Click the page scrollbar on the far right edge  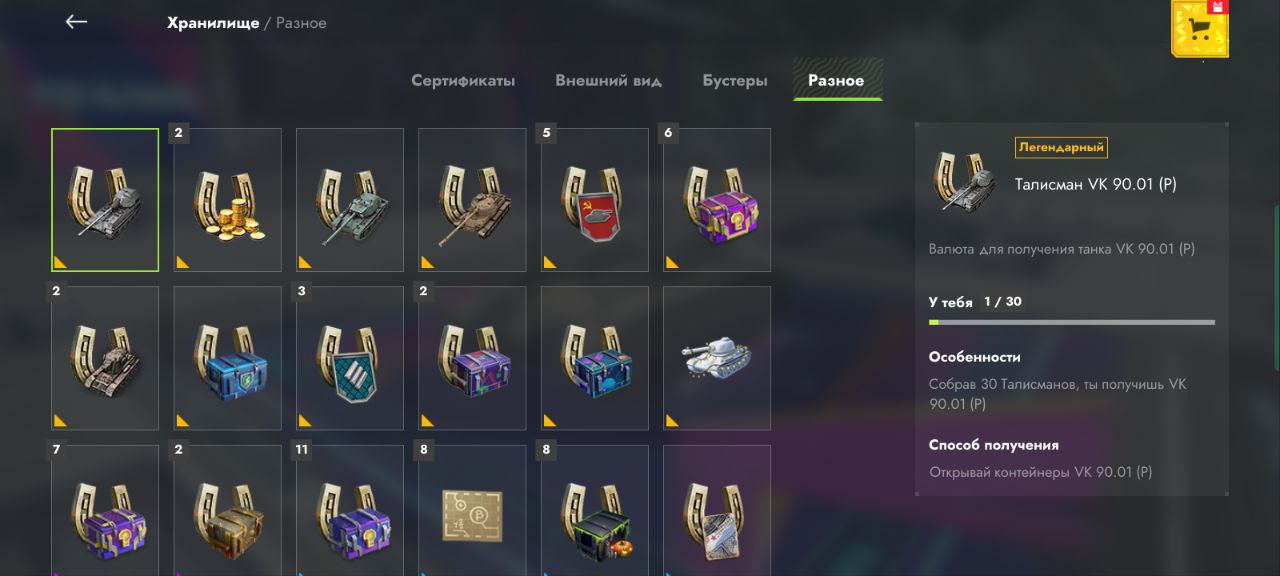1276,258
